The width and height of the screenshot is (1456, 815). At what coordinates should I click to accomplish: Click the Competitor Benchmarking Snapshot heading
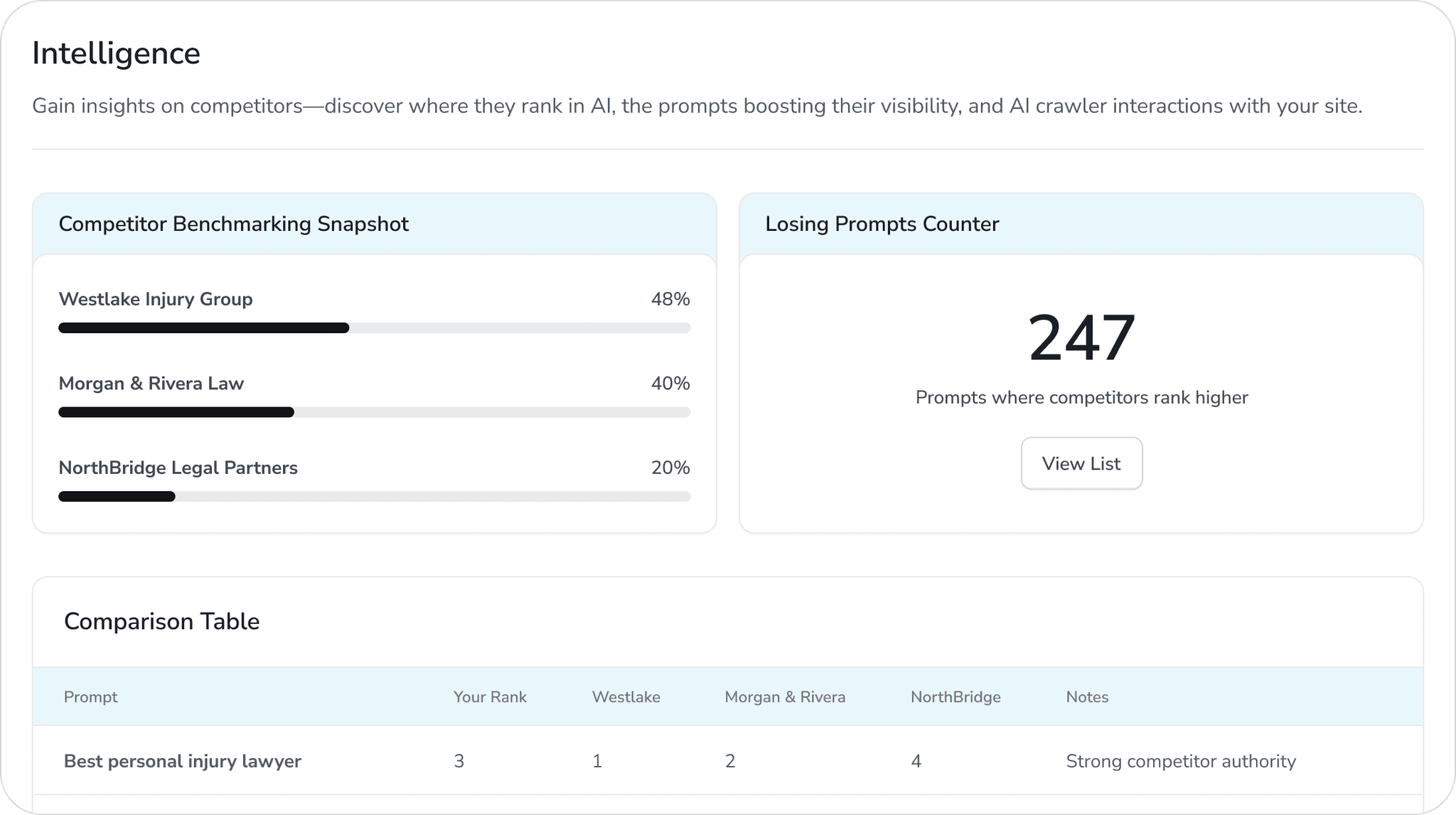coord(233,224)
